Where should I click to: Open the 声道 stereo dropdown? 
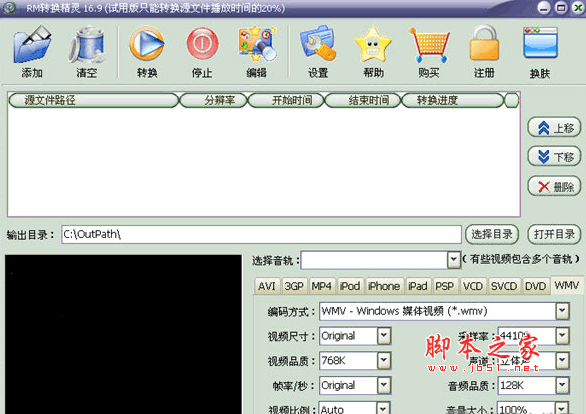pyautogui.click(x=562, y=361)
